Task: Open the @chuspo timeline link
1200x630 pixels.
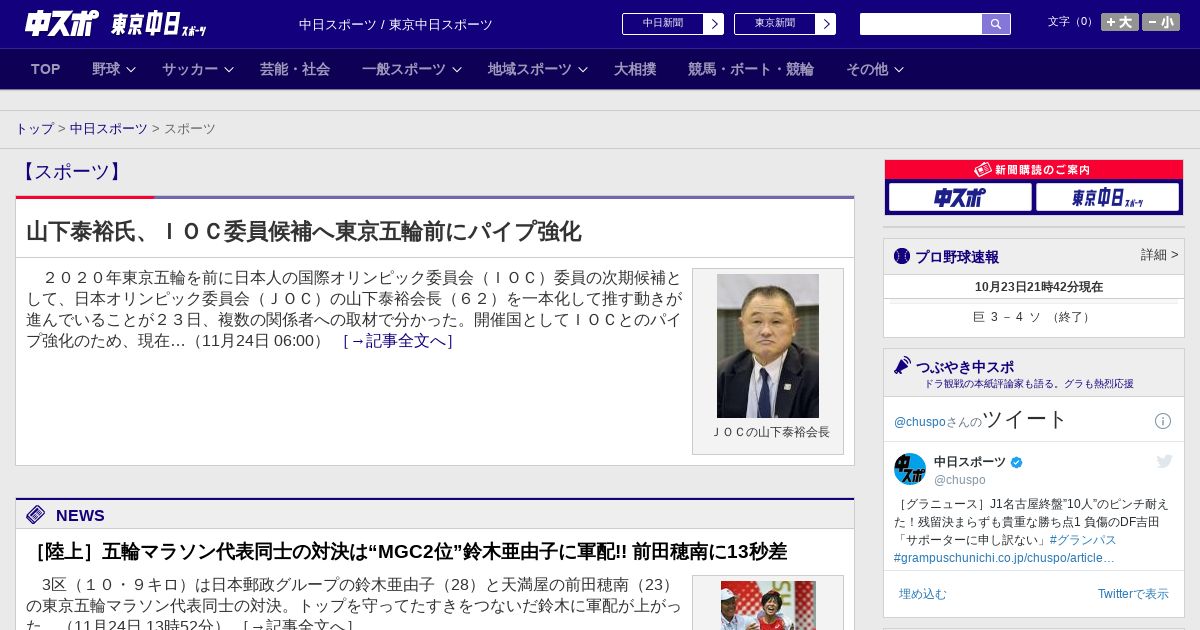Action: 919,422
